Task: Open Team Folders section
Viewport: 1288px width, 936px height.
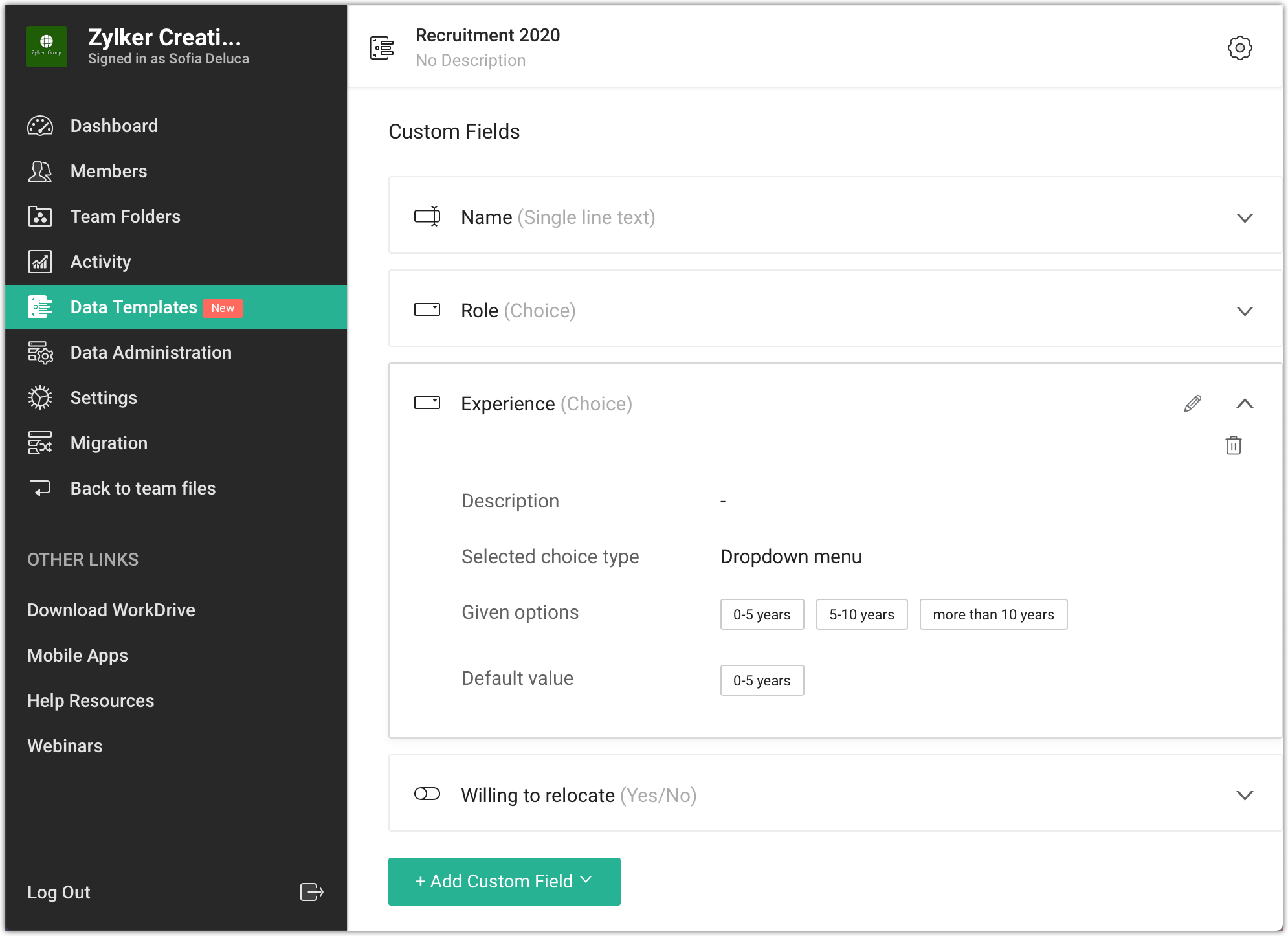Action: (x=125, y=216)
